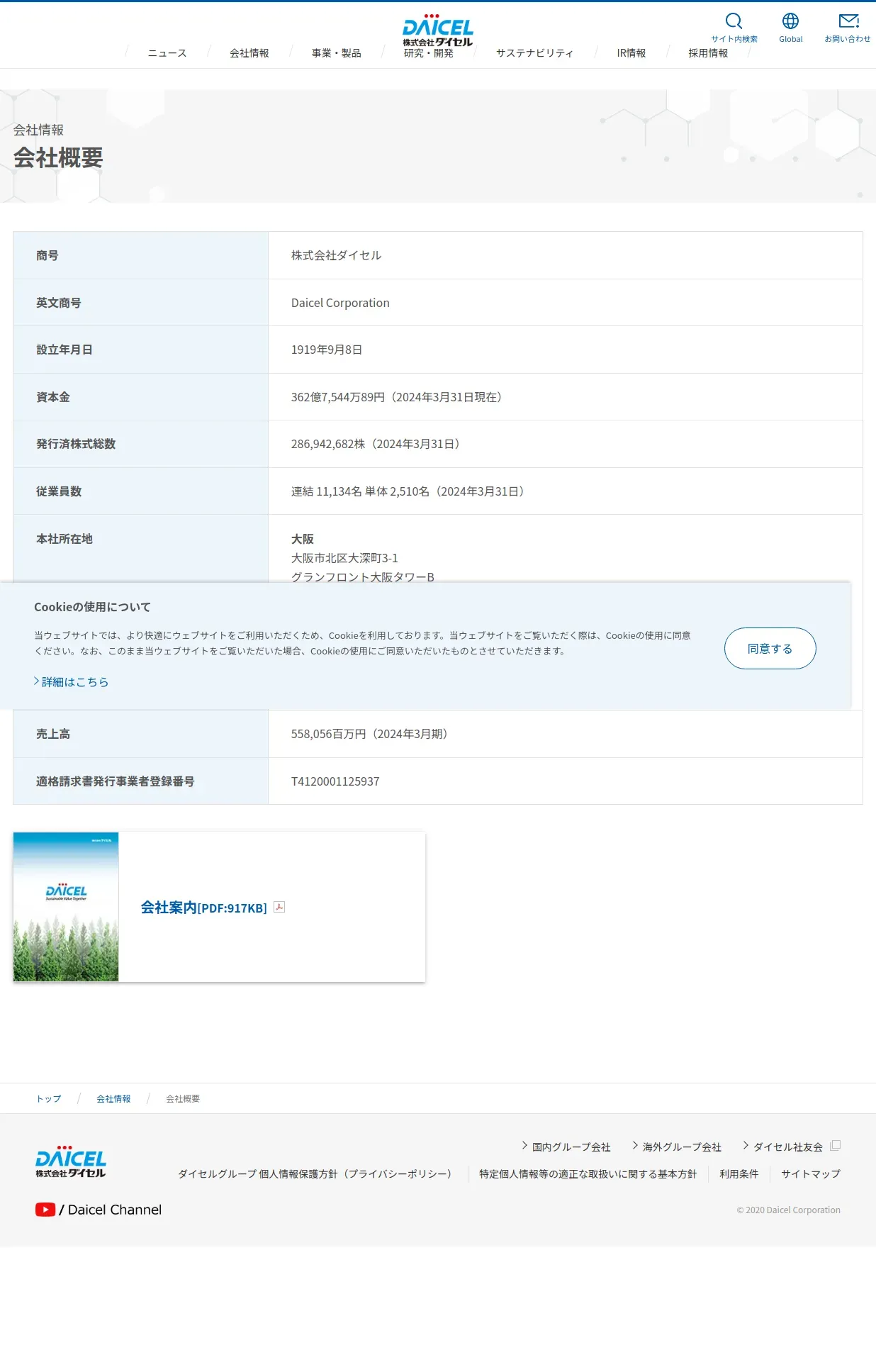Accept cookies with the 同意する button
The width and height of the screenshot is (876, 1372).
click(770, 648)
